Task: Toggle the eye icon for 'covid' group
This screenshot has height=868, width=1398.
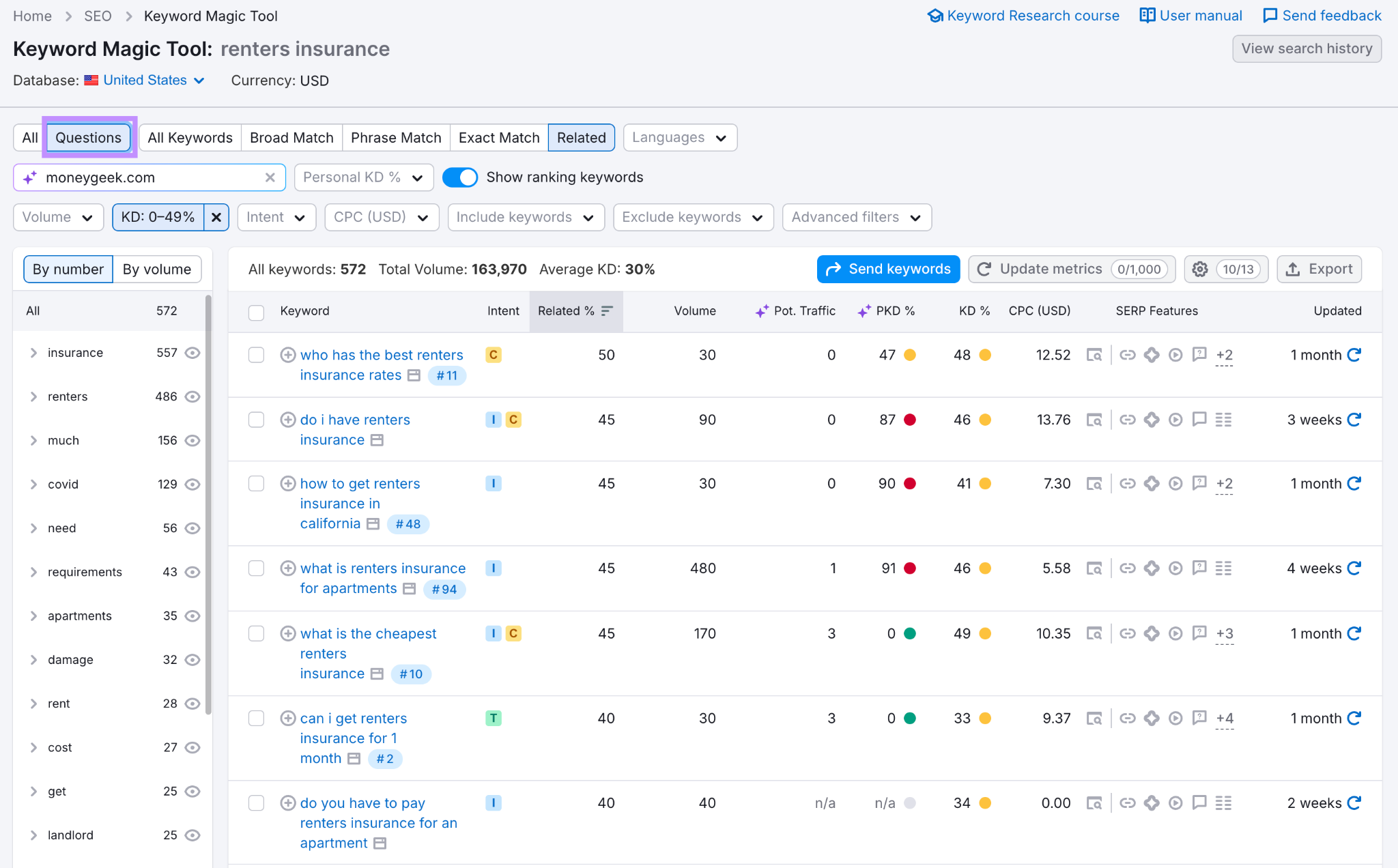Action: coord(192,484)
